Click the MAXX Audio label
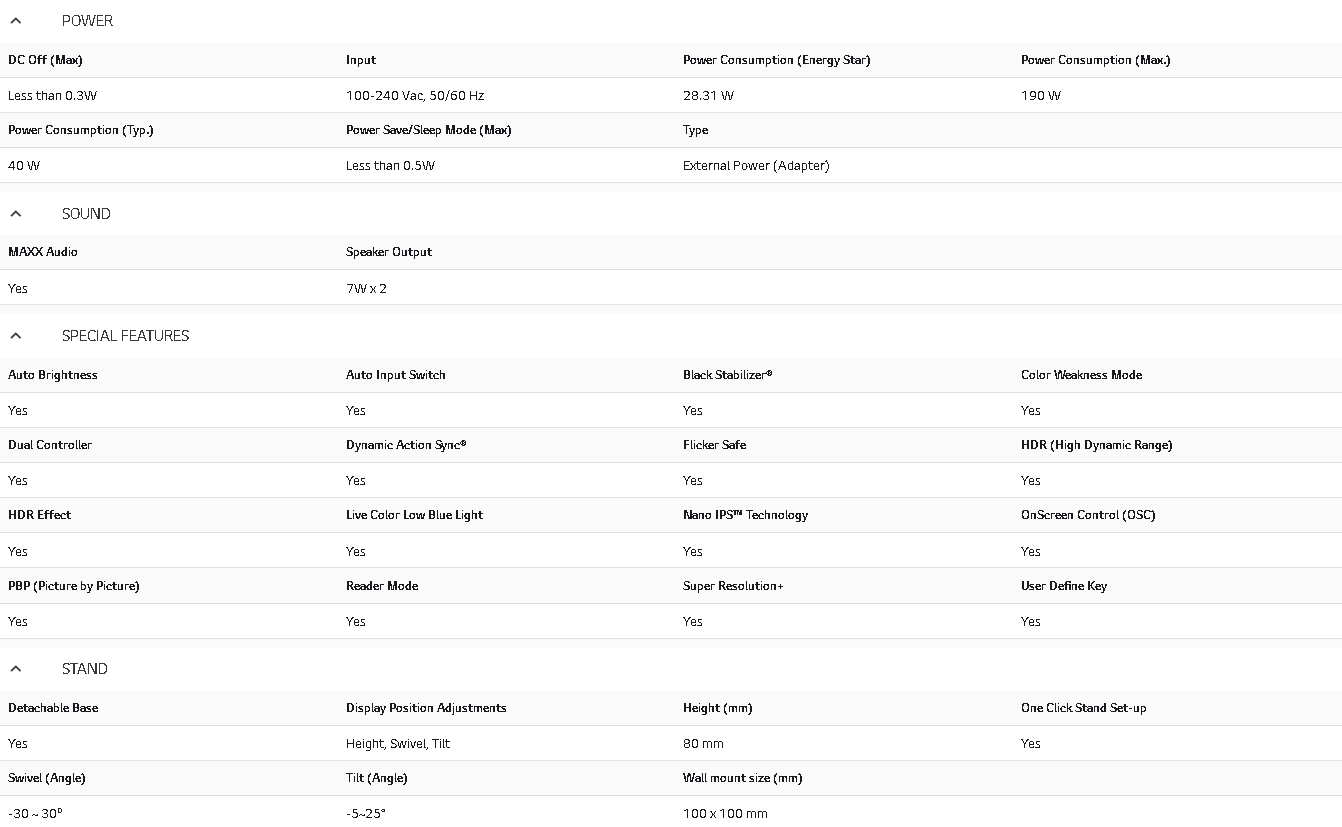Viewport: 1342px width, 827px height. (43, 252)
